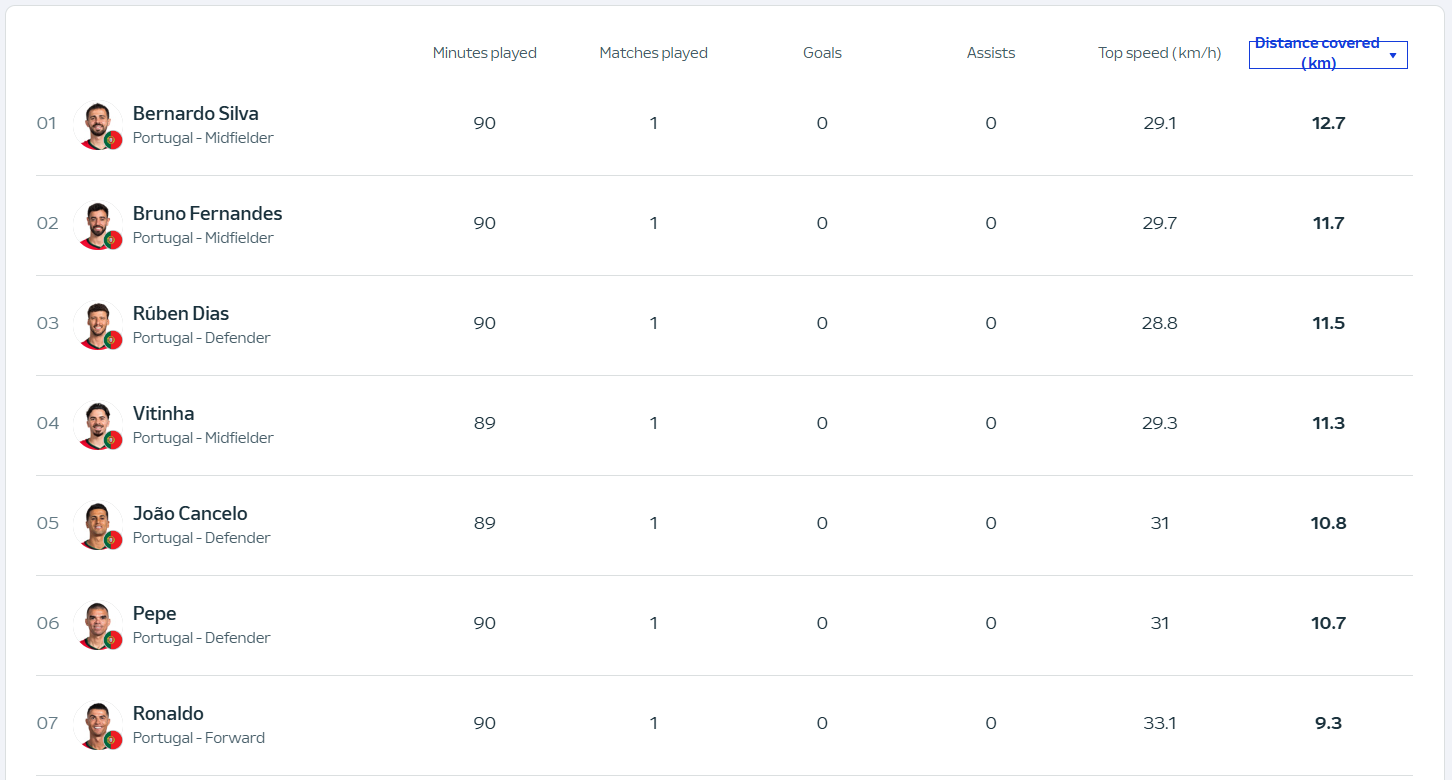Sort by Distance covered (km) column
This screenshot has height=780, width=1452.
pyautogui.click(x=1328, y=54)
